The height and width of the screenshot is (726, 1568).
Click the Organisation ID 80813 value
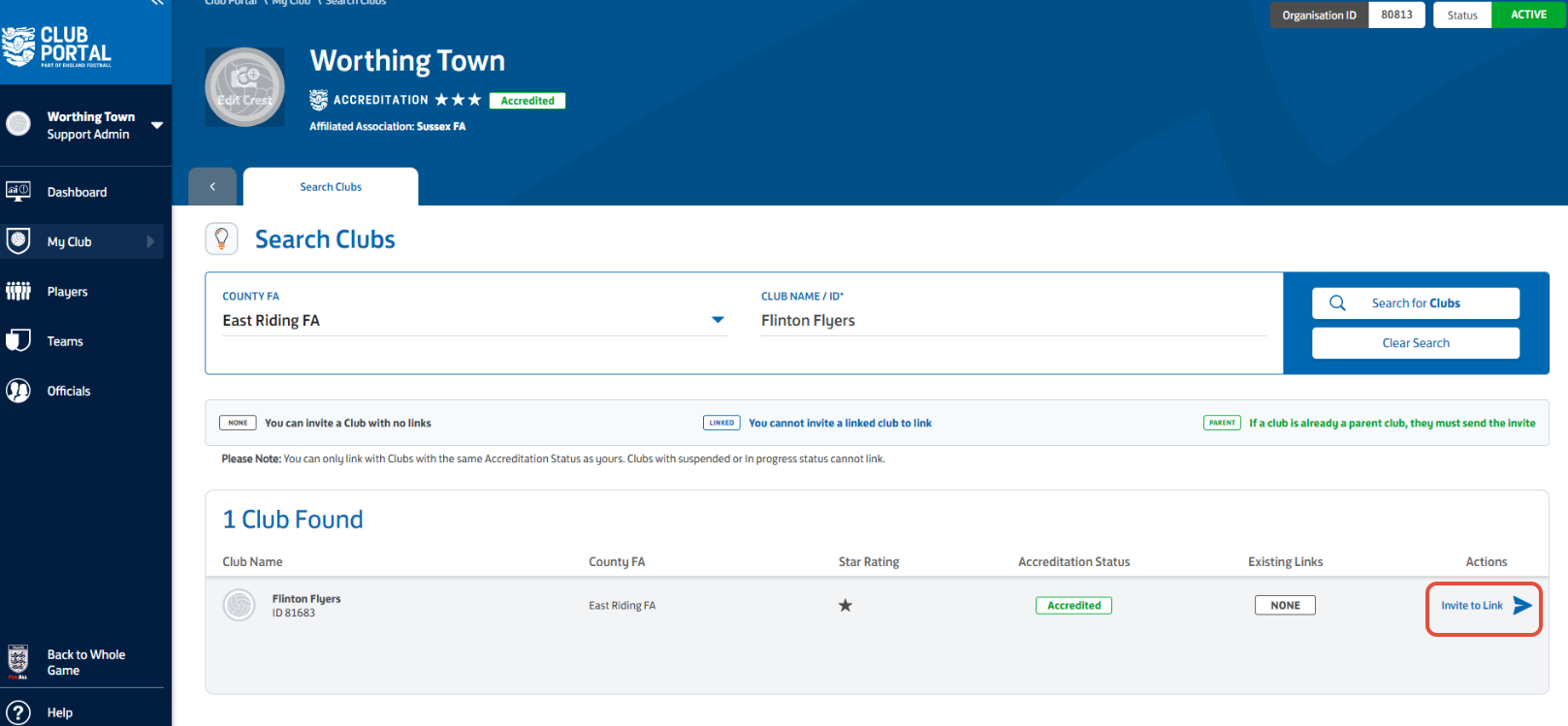click(1397, 15)
